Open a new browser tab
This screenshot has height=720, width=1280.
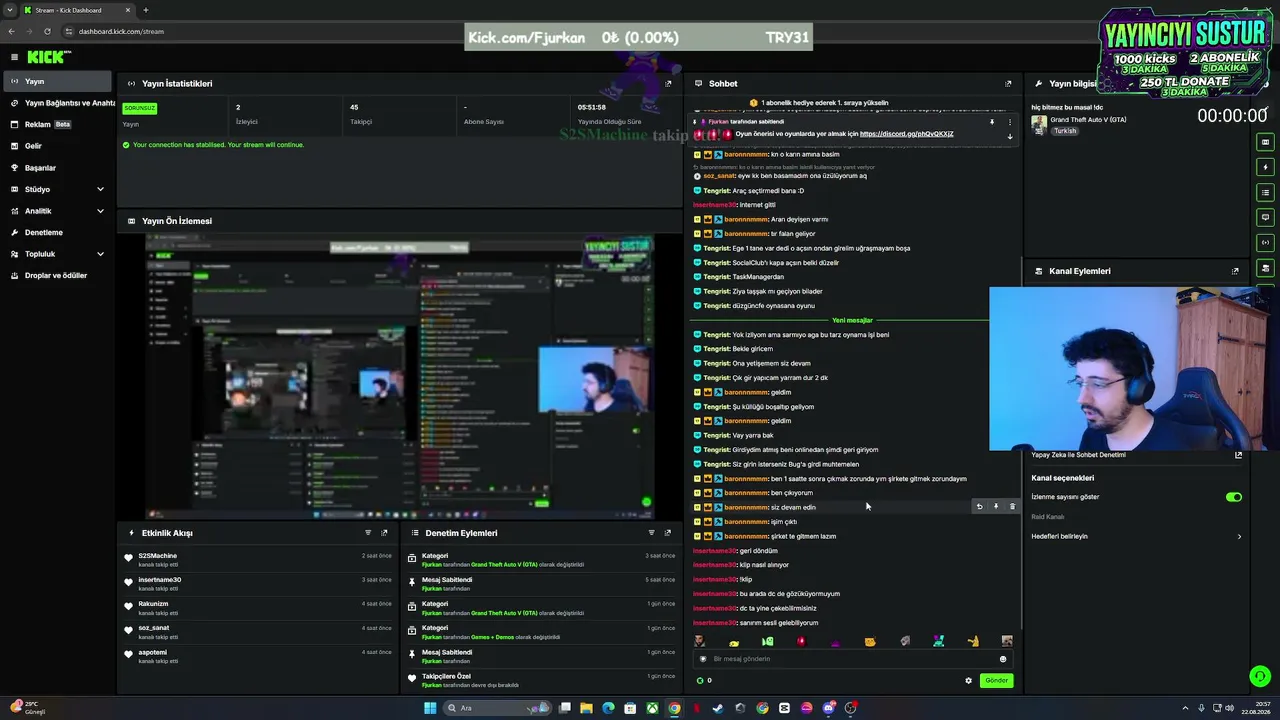click(145, 10)
